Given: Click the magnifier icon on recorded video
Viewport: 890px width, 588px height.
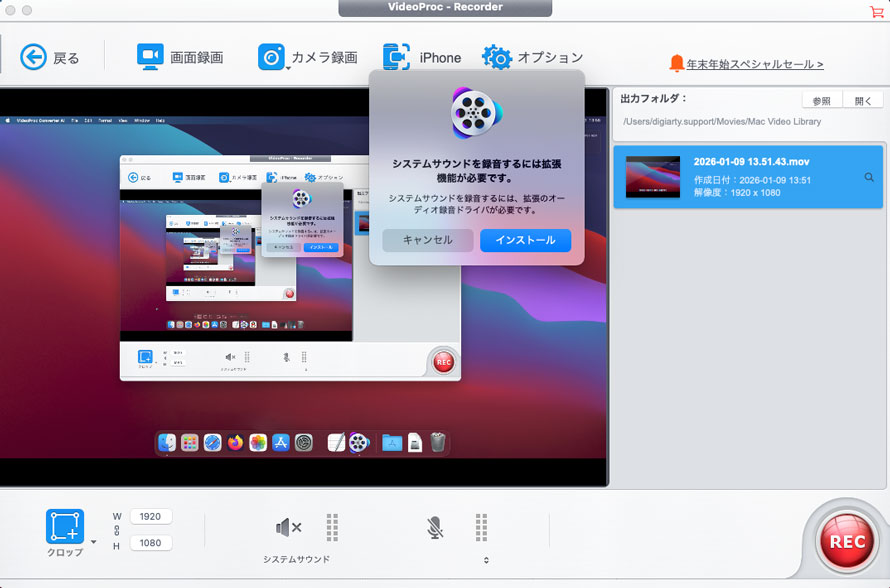Looking at the screenshot, I should (x=870, y=177).
